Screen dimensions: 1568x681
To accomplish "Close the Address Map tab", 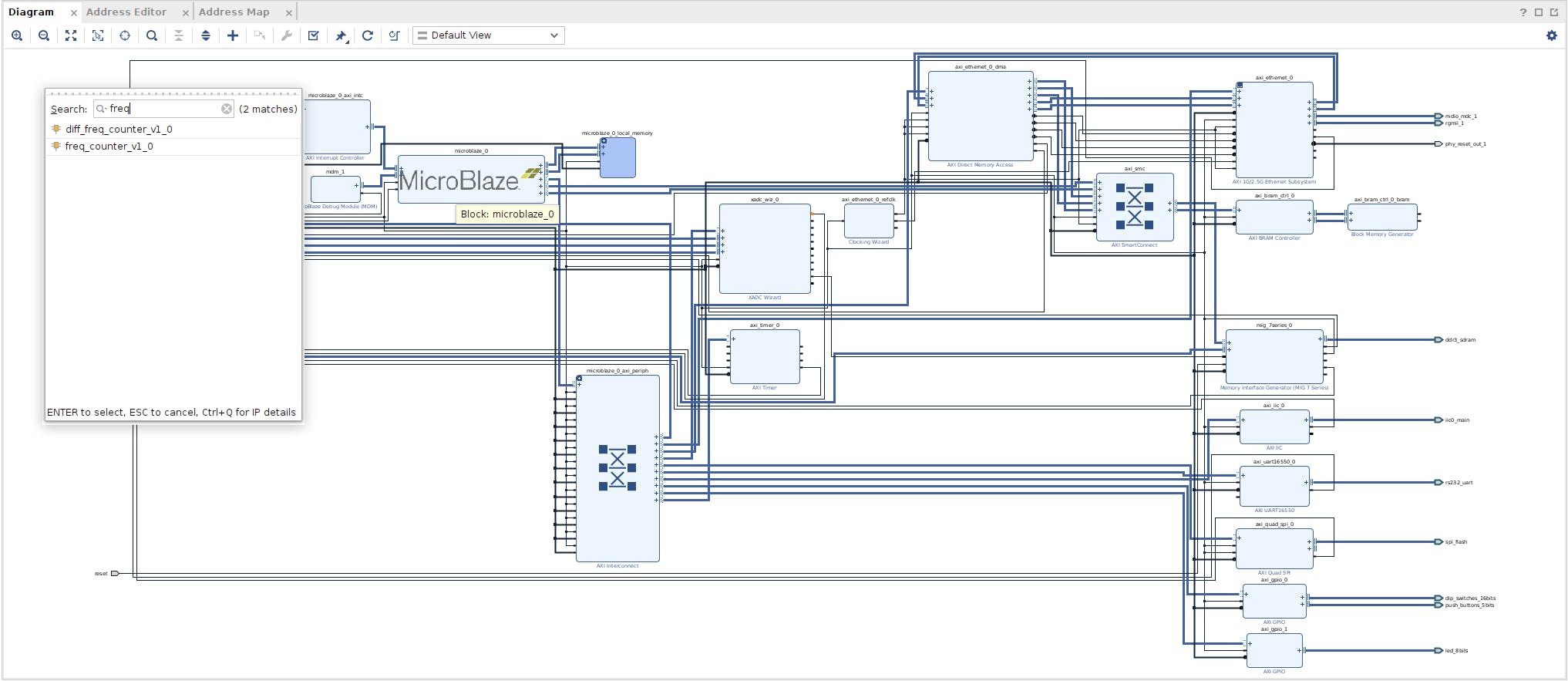I will tap(289, 13).
